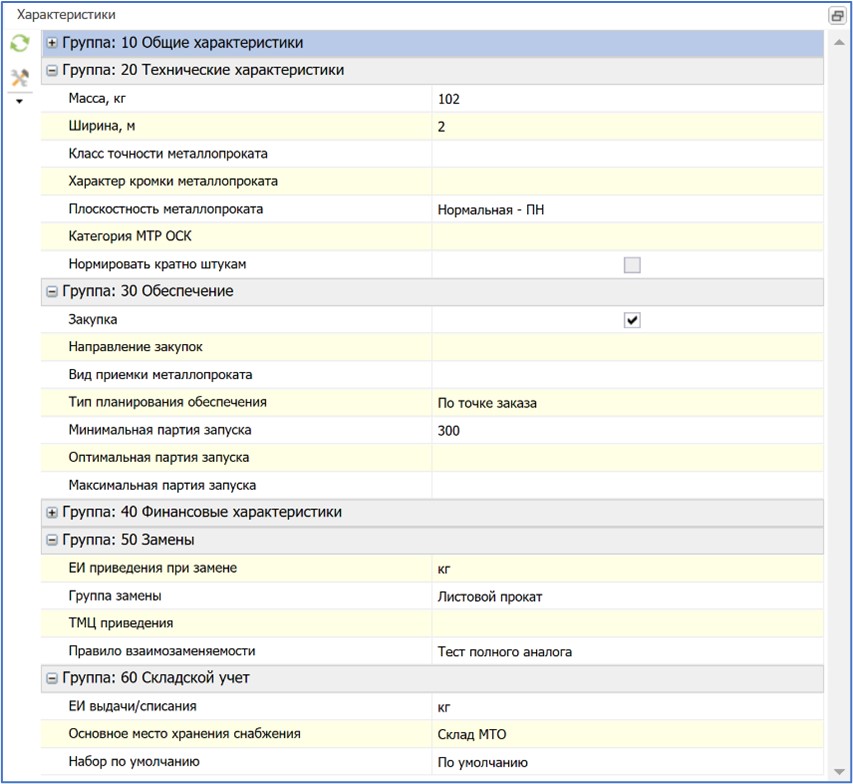Open the small arrow under tools icon
Image resolution: width=853 pixels, height=784 pixels.
click(x=18, y=100)
